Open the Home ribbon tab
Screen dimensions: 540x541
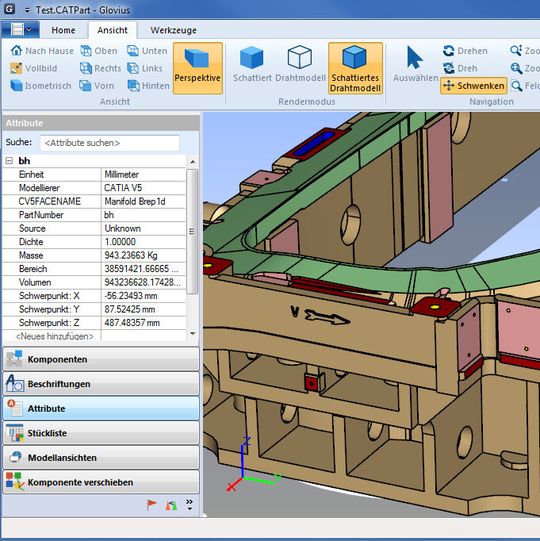pyautogui.click(x=63, y=30)
